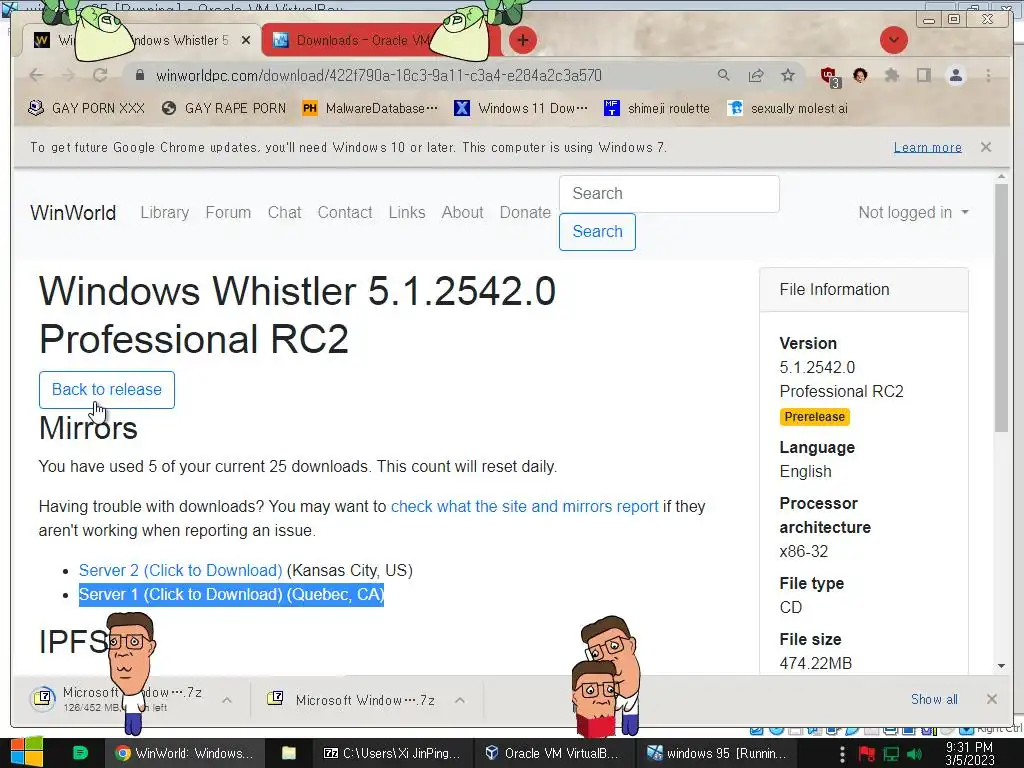The height and width of the screenshot is (768, 1024).
Task: Switch to windows 95 [Running] taskbar button
Action: pos(716,754)
